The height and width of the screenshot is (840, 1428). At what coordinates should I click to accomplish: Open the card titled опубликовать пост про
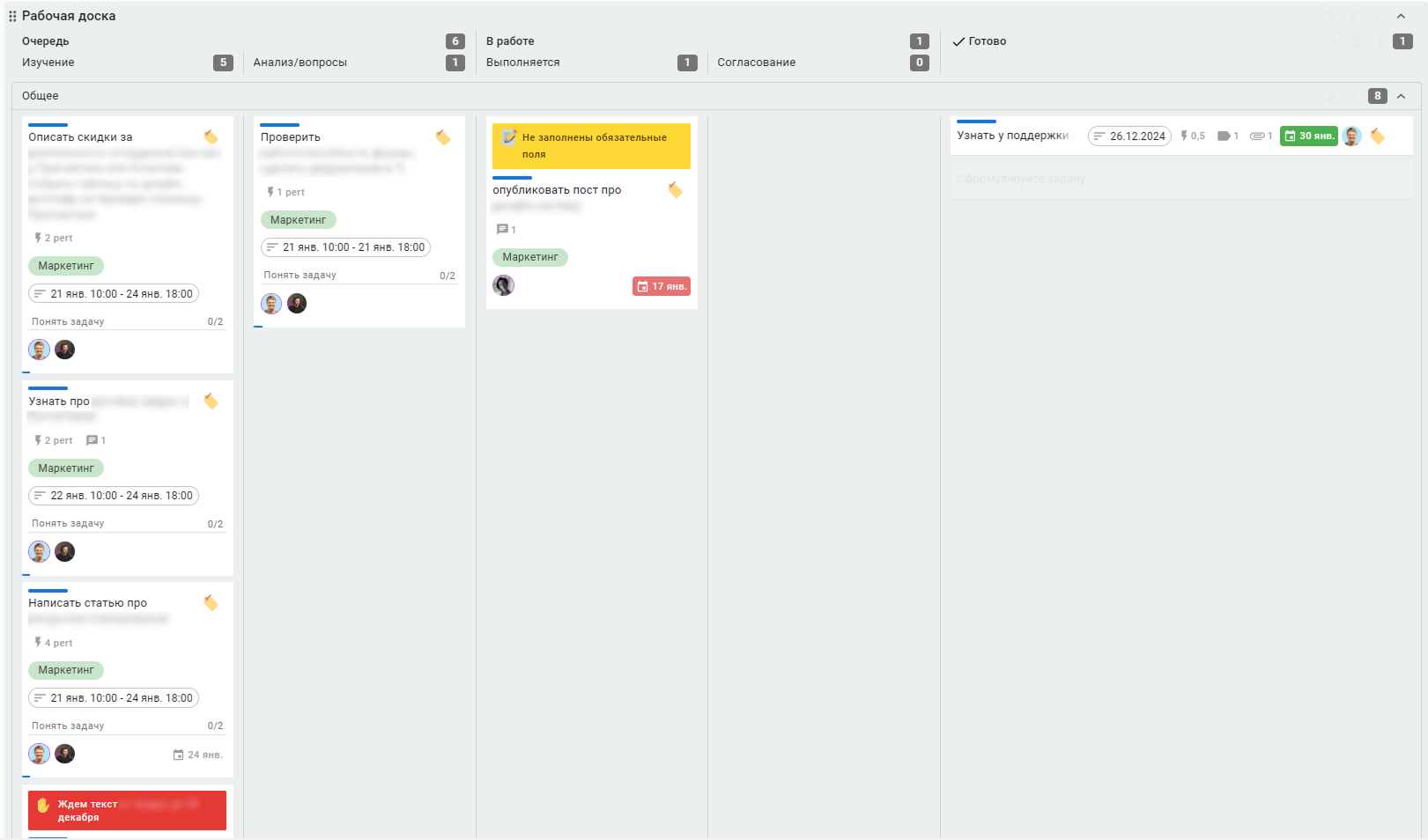click(x=557, y=190)
